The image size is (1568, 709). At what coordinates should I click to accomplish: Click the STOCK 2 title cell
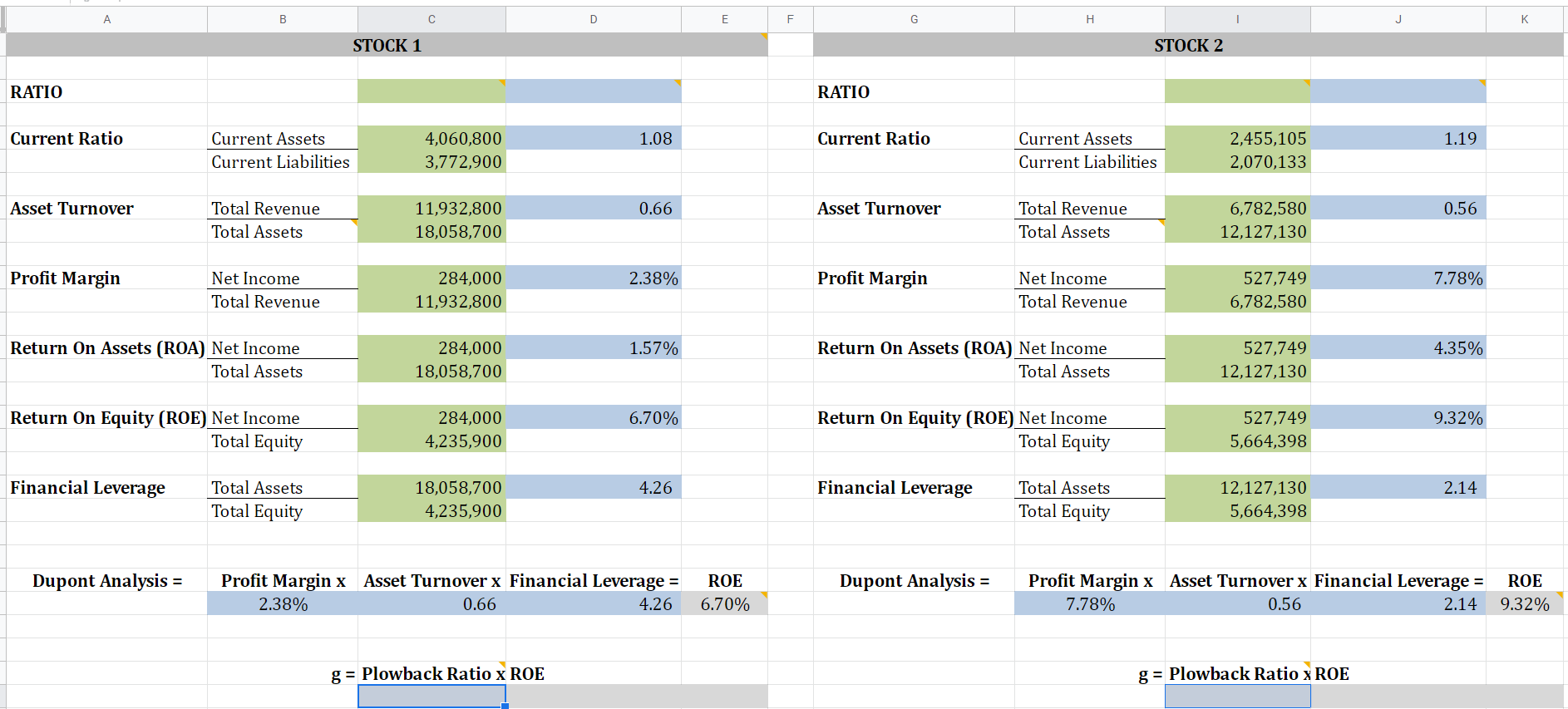[x=1189, y=45]
